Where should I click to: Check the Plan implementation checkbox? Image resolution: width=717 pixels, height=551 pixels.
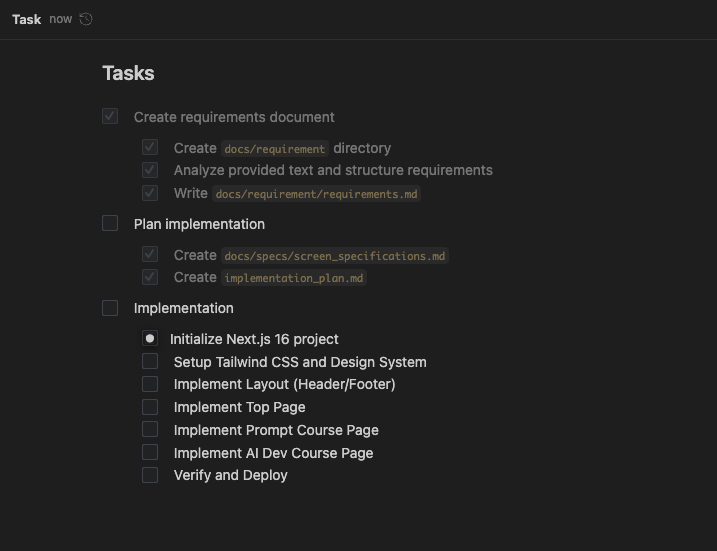point(110,224)
